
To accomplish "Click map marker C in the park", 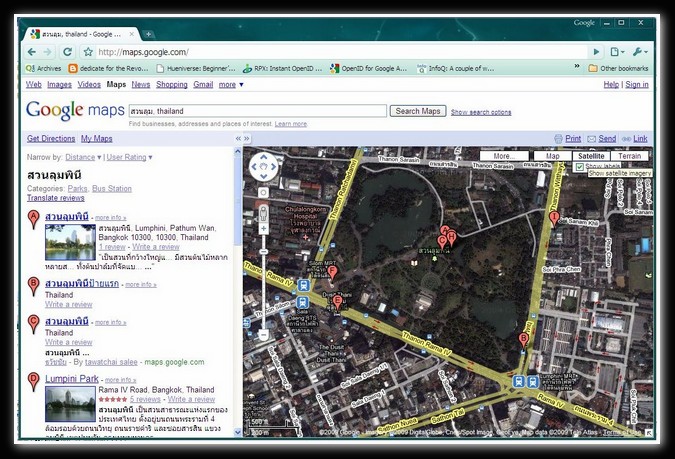I will [441, 242].
